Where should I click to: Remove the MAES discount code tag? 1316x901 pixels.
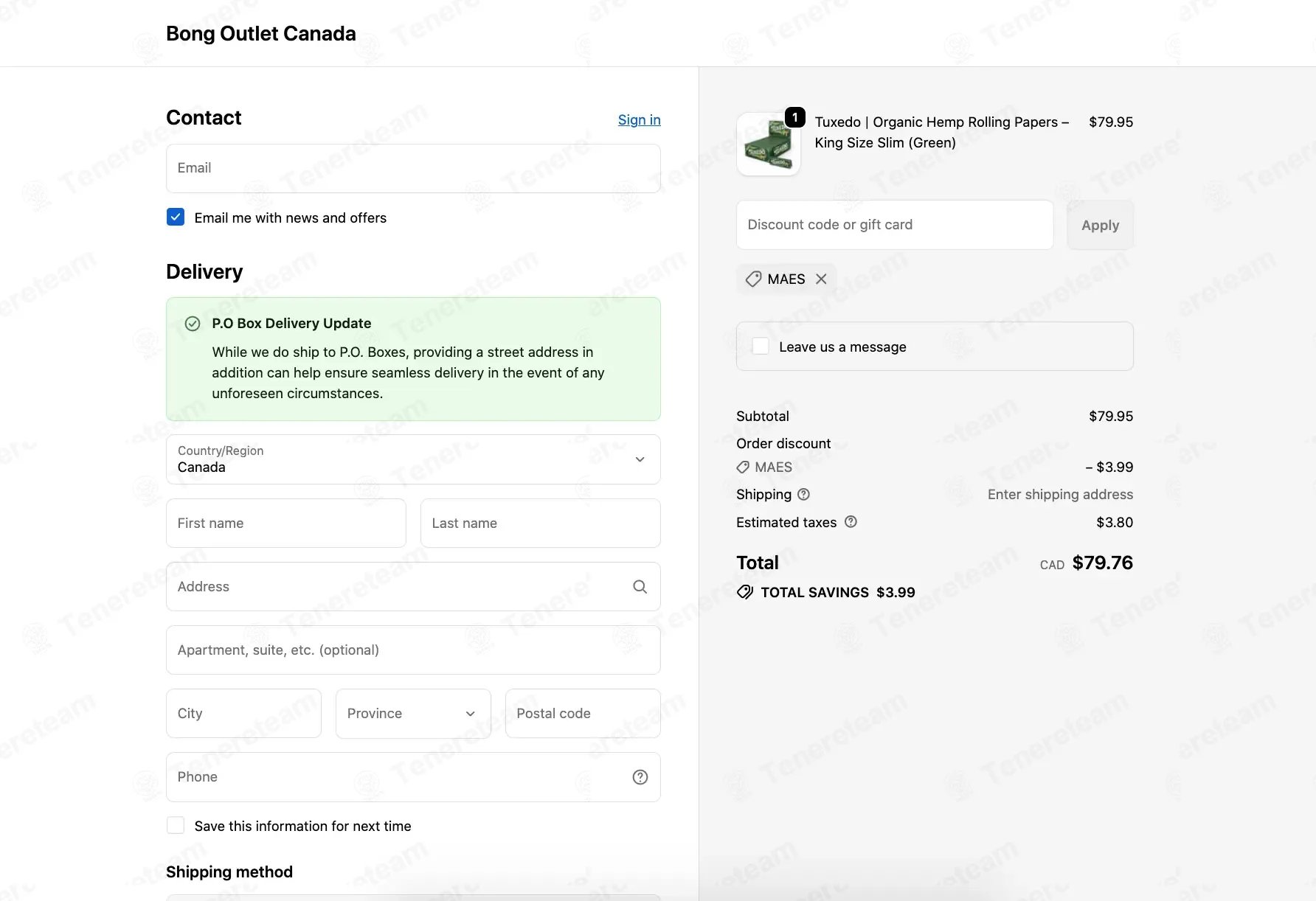[821, 279]
